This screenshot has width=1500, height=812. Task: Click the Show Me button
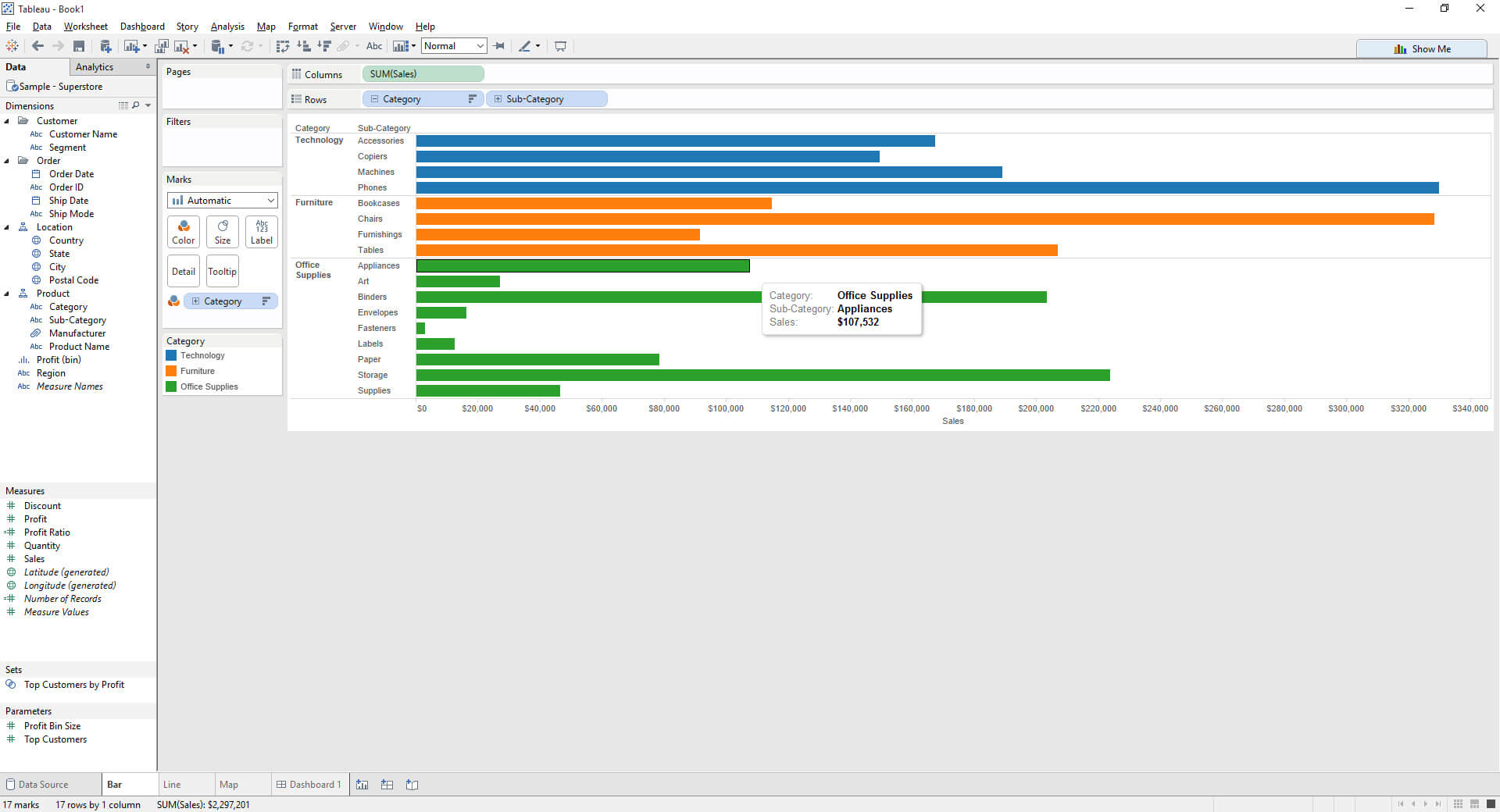coord(1422,48)
